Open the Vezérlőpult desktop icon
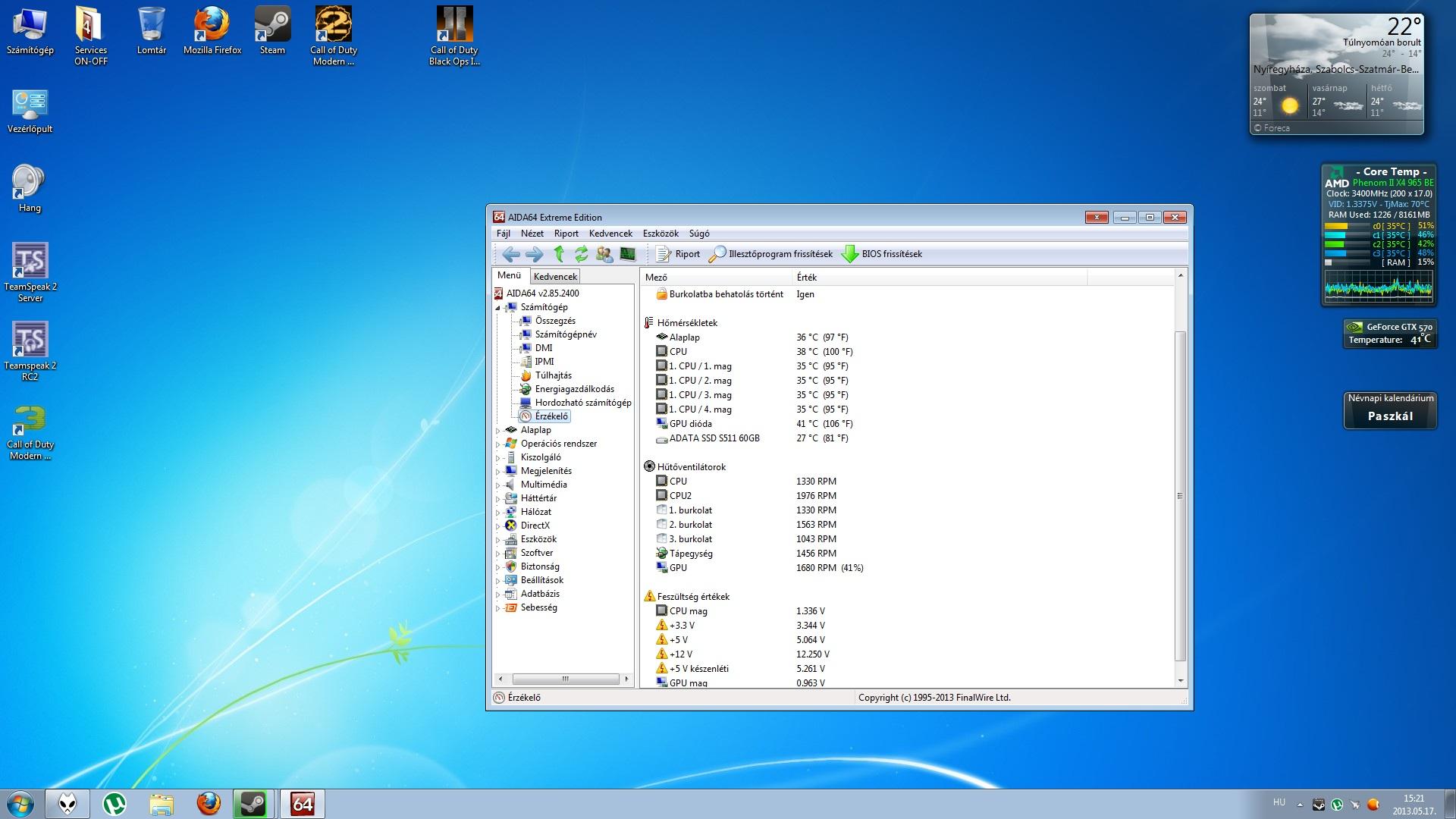Screen dimensions: 1456x819 (x=30, y=111)
